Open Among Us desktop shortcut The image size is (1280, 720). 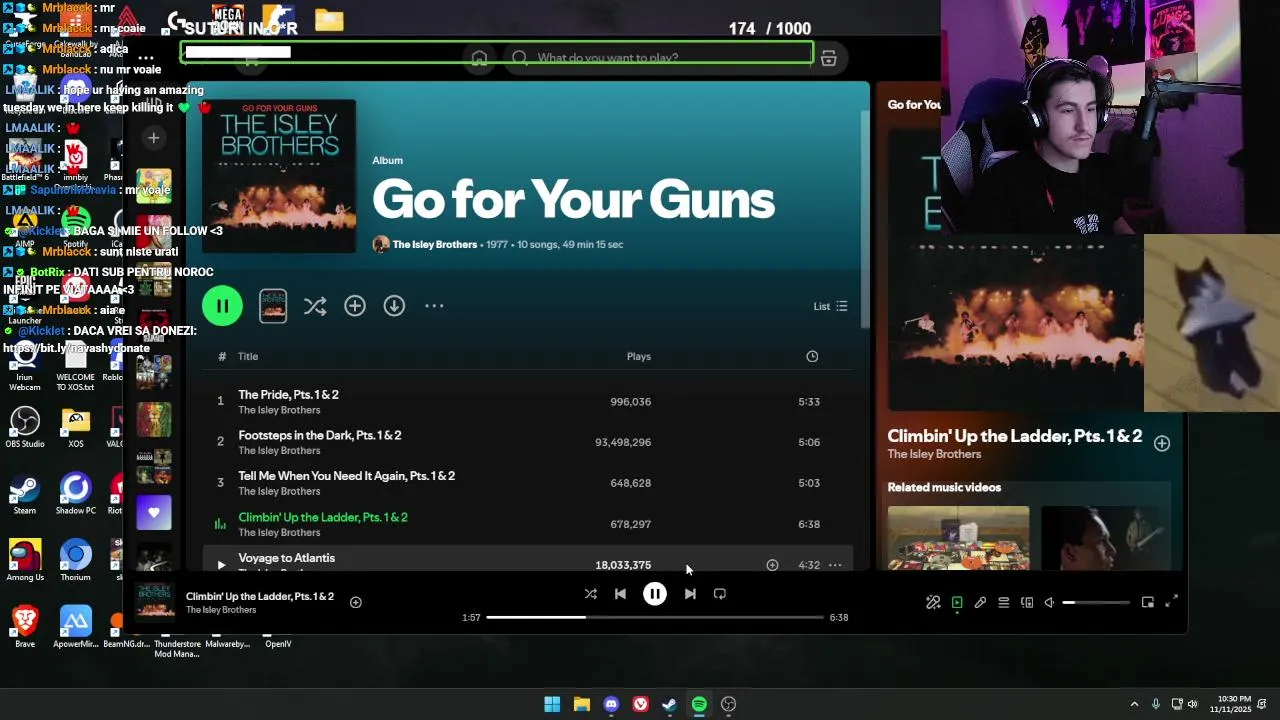coord(25,561)
